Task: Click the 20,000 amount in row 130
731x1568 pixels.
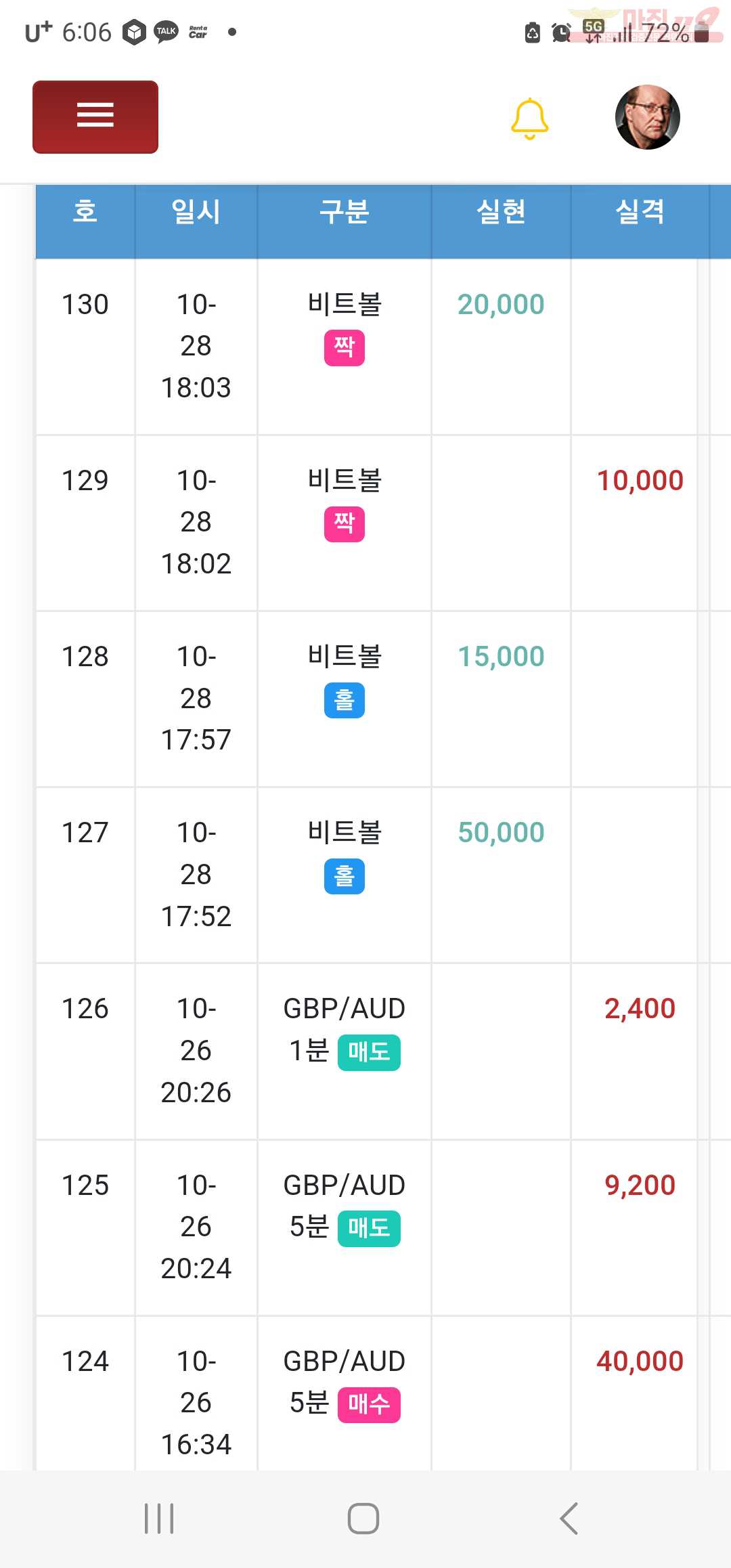Action: (x=501, y=305)
